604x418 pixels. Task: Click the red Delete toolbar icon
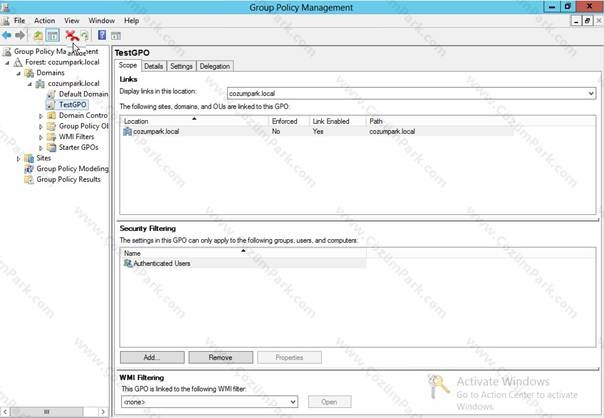coord(71,36)
